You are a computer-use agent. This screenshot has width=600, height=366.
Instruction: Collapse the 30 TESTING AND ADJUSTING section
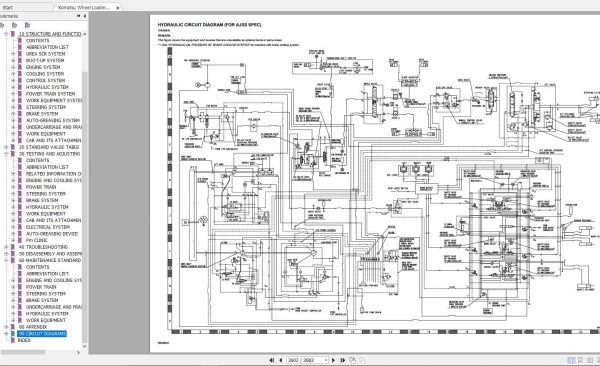pos(6,154)
